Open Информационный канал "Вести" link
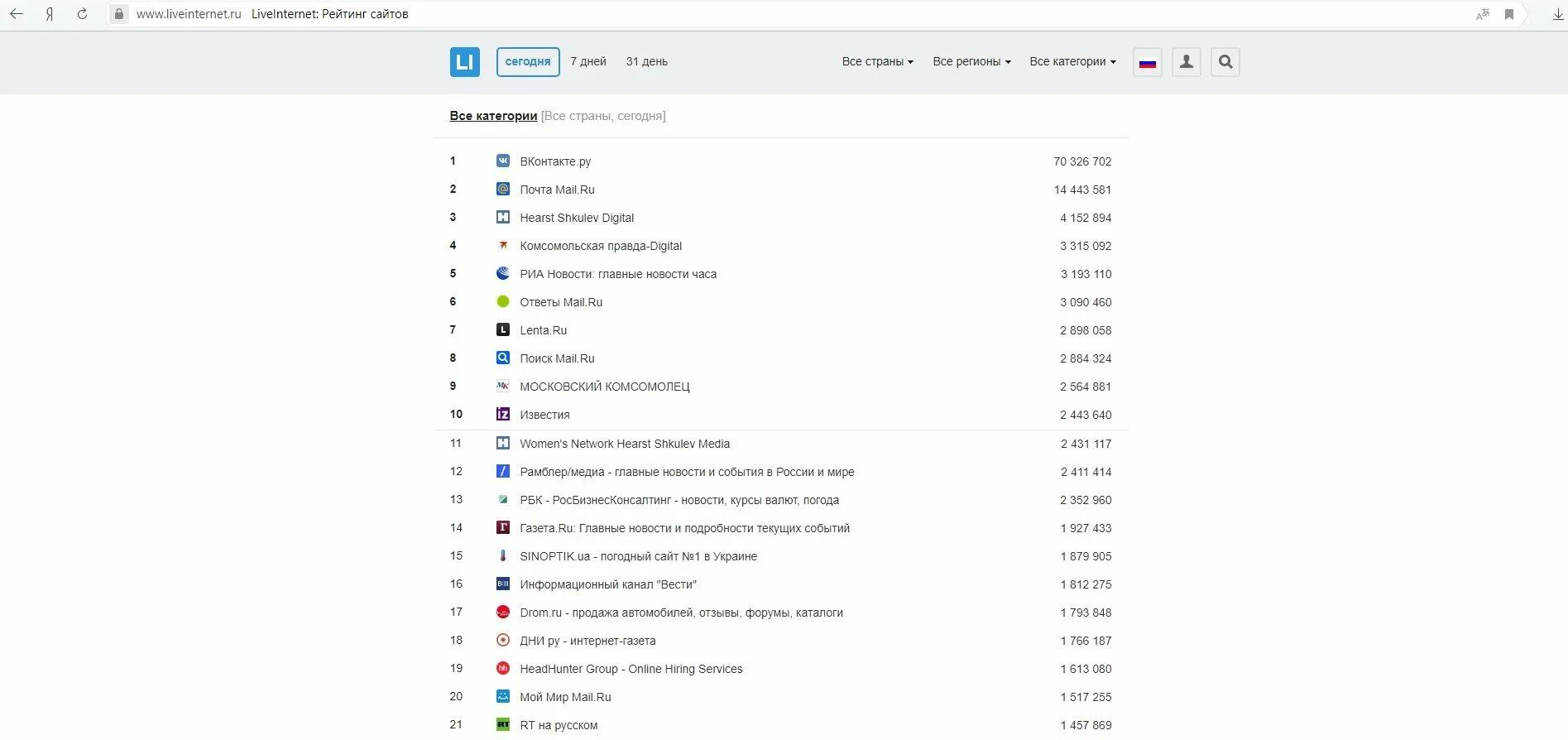This screenshot has height=740, width=1568. click(608, 584)
